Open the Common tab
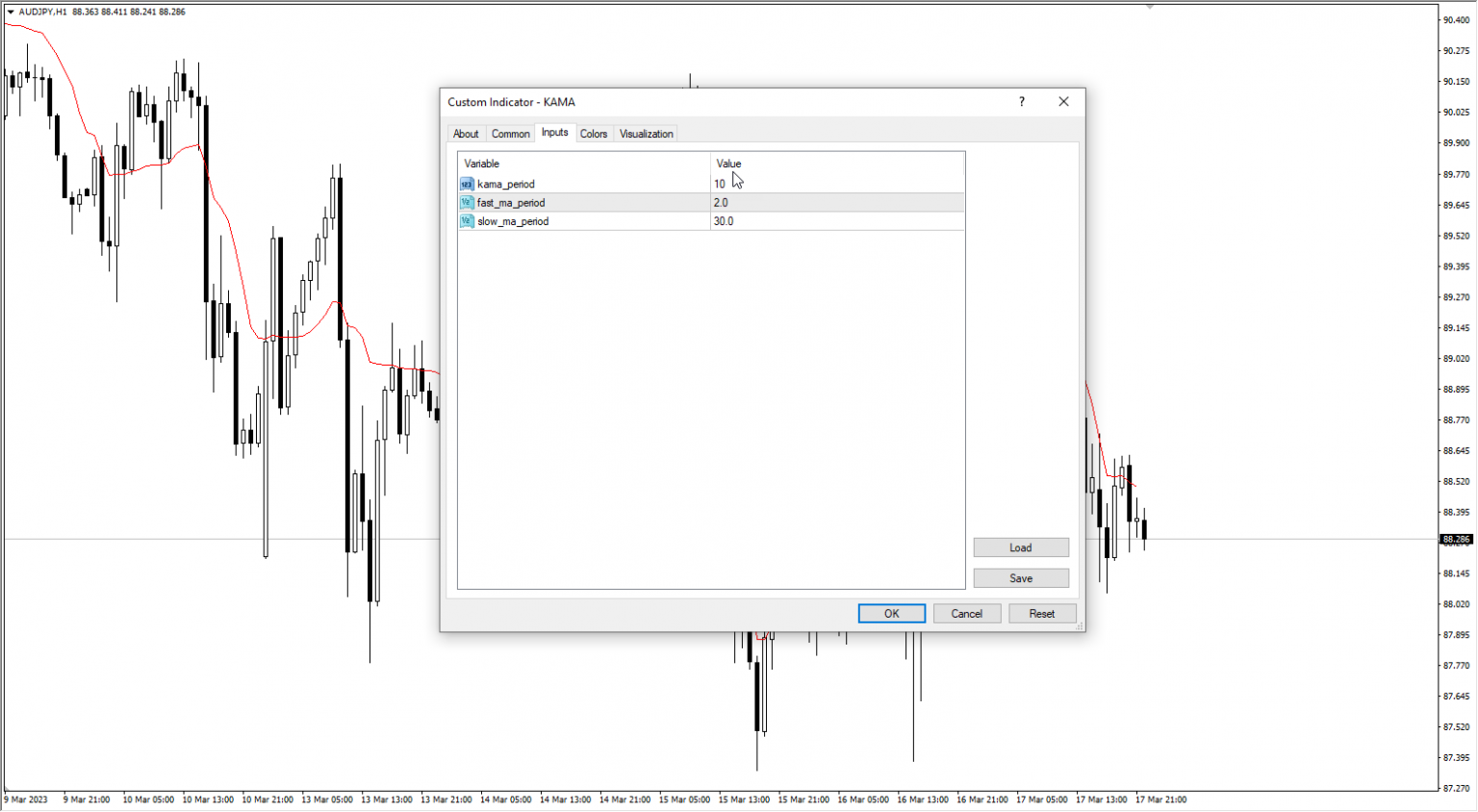Image resolution: width=1478 pixels, height=812 pixels. point(511,134)
